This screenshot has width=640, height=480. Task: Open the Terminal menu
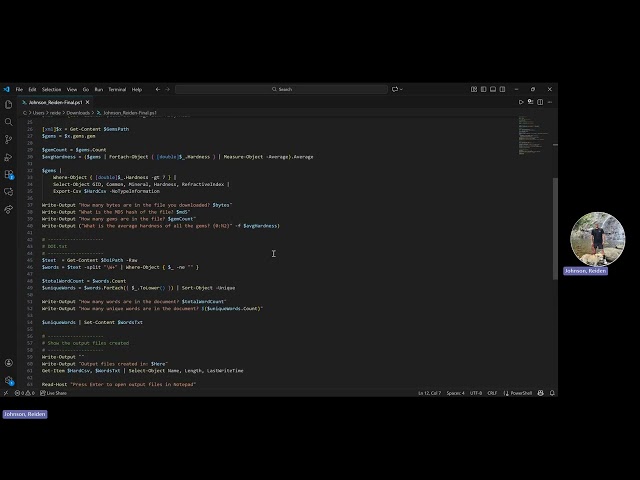(x=117, y=89)
